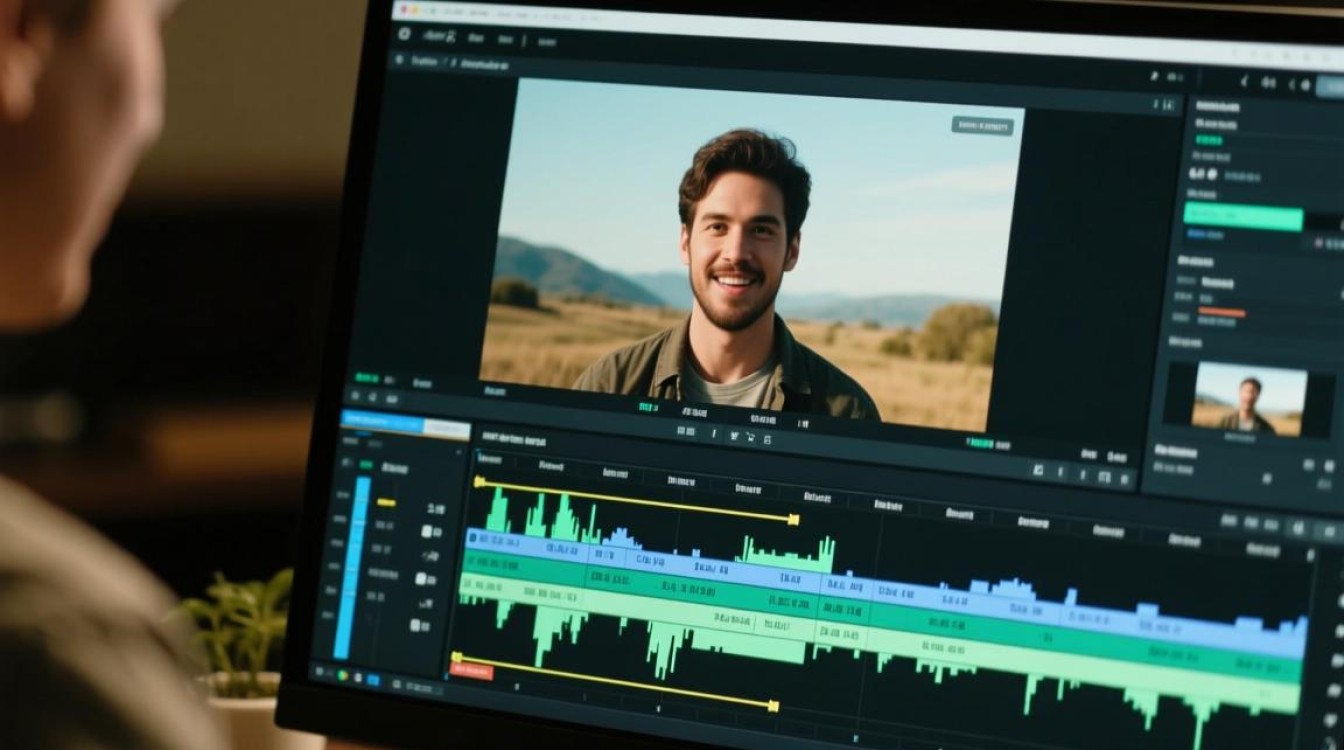The image size is (1344, 750).
Task: Click the small green badge above the blue level meter
Action: click(366, 465)
